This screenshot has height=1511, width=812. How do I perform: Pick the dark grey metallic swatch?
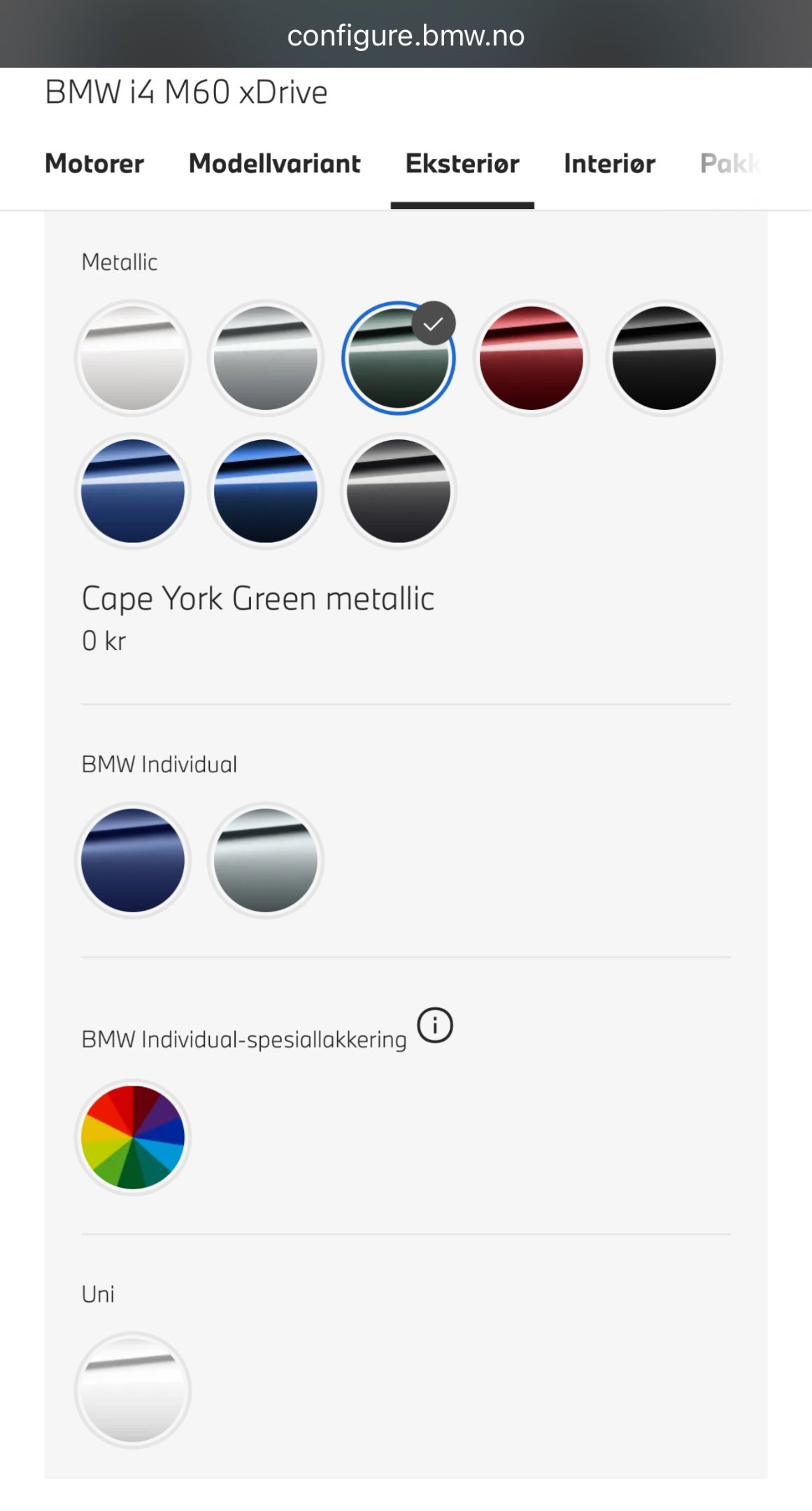pyautogui.click(x=399, y=491)
